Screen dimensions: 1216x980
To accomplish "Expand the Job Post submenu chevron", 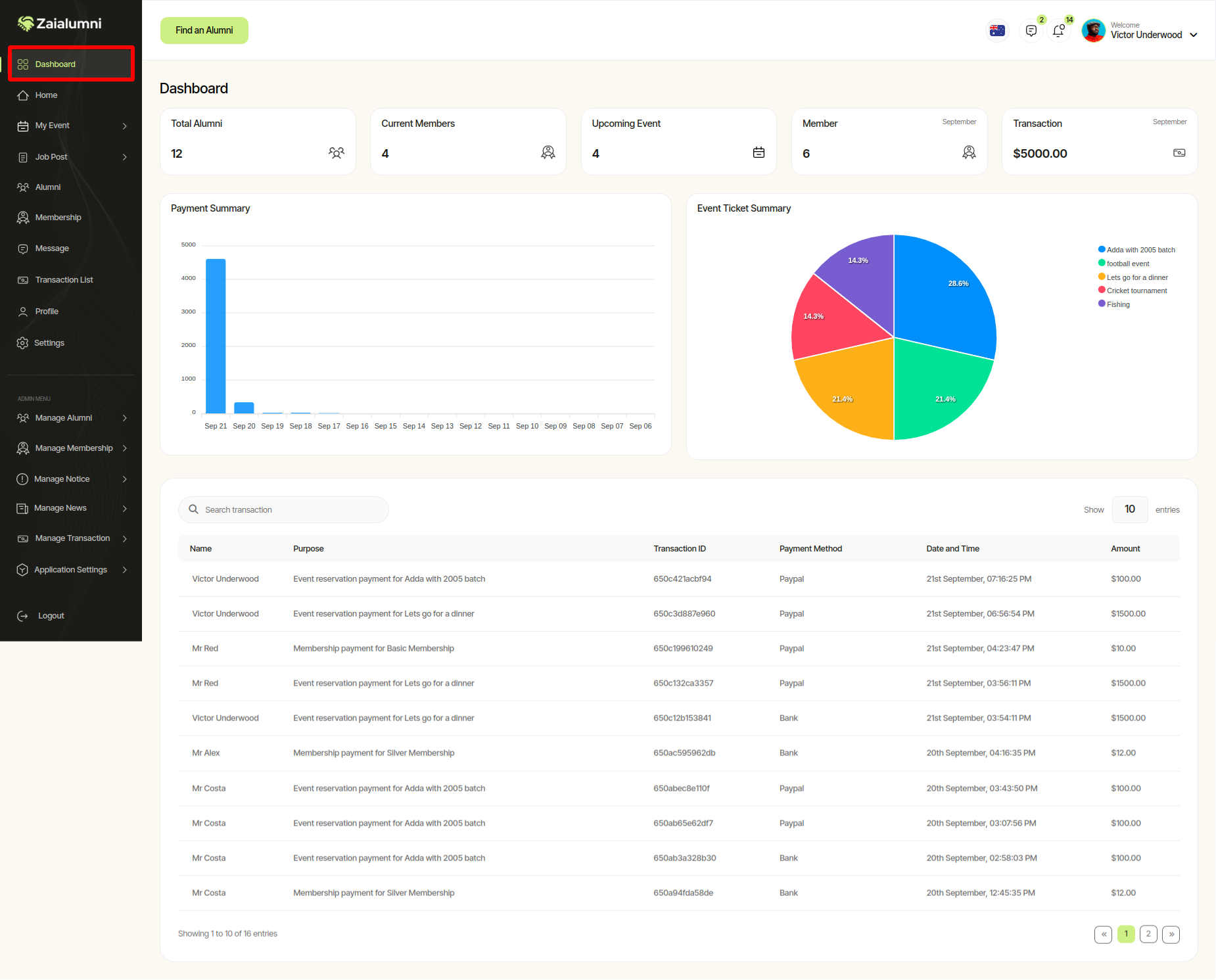I will [124, 157].
